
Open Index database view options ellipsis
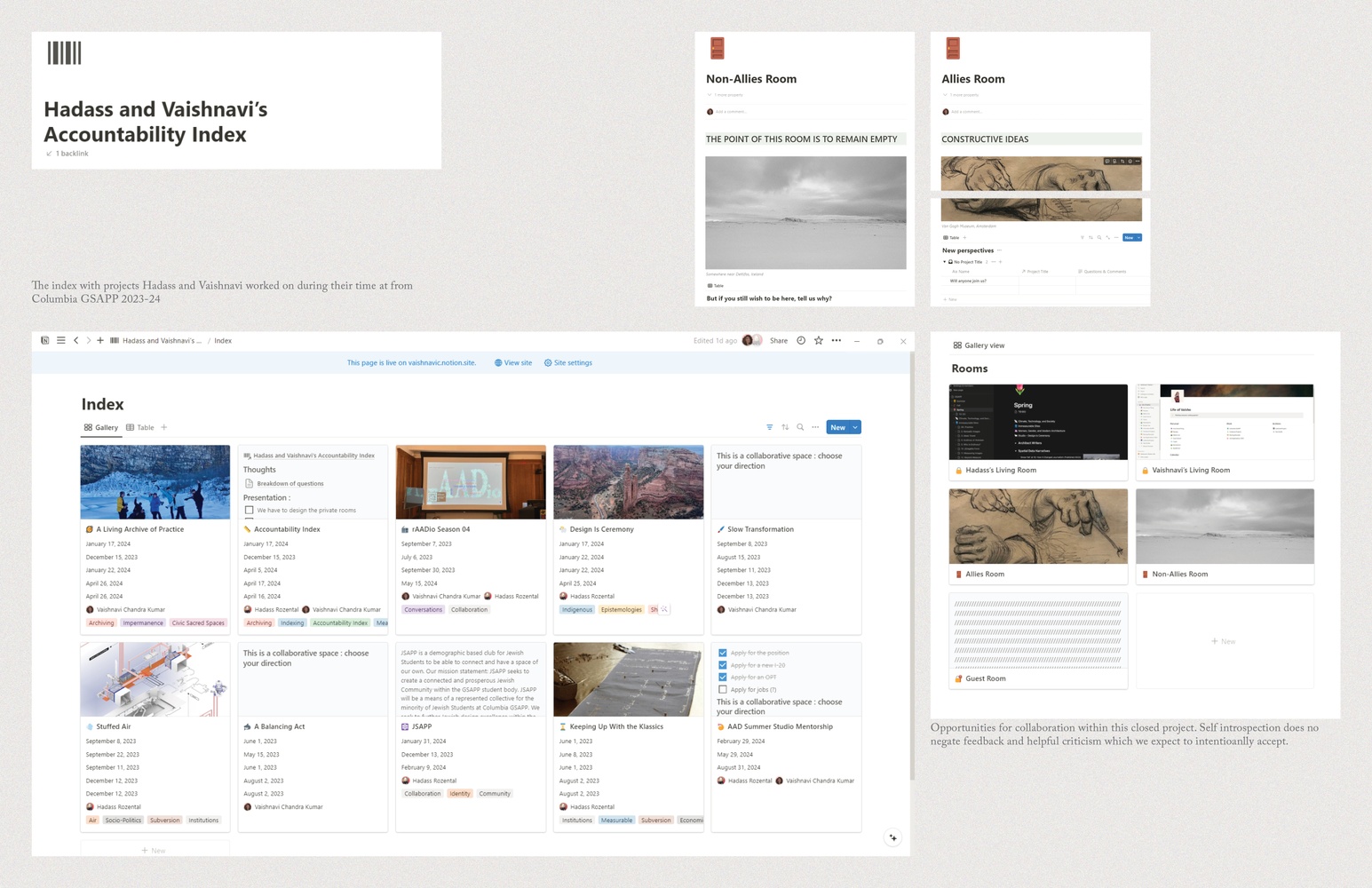pyautogui.click(x=815, y=427)
